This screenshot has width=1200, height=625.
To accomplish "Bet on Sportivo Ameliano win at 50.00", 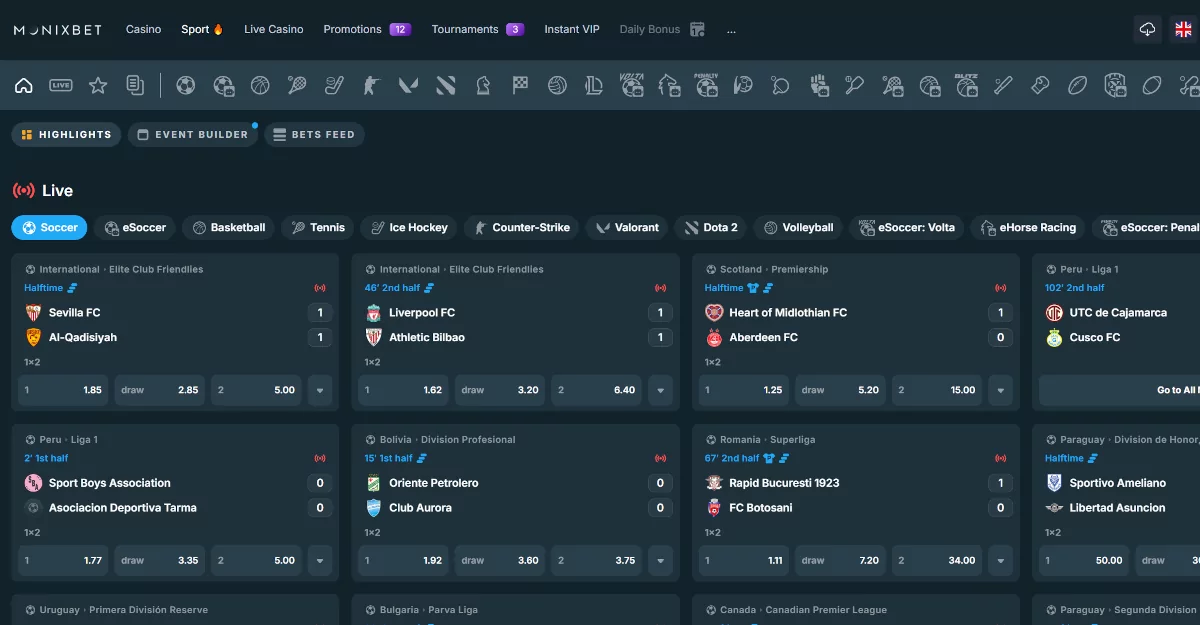I will (x=1084, y=560).
